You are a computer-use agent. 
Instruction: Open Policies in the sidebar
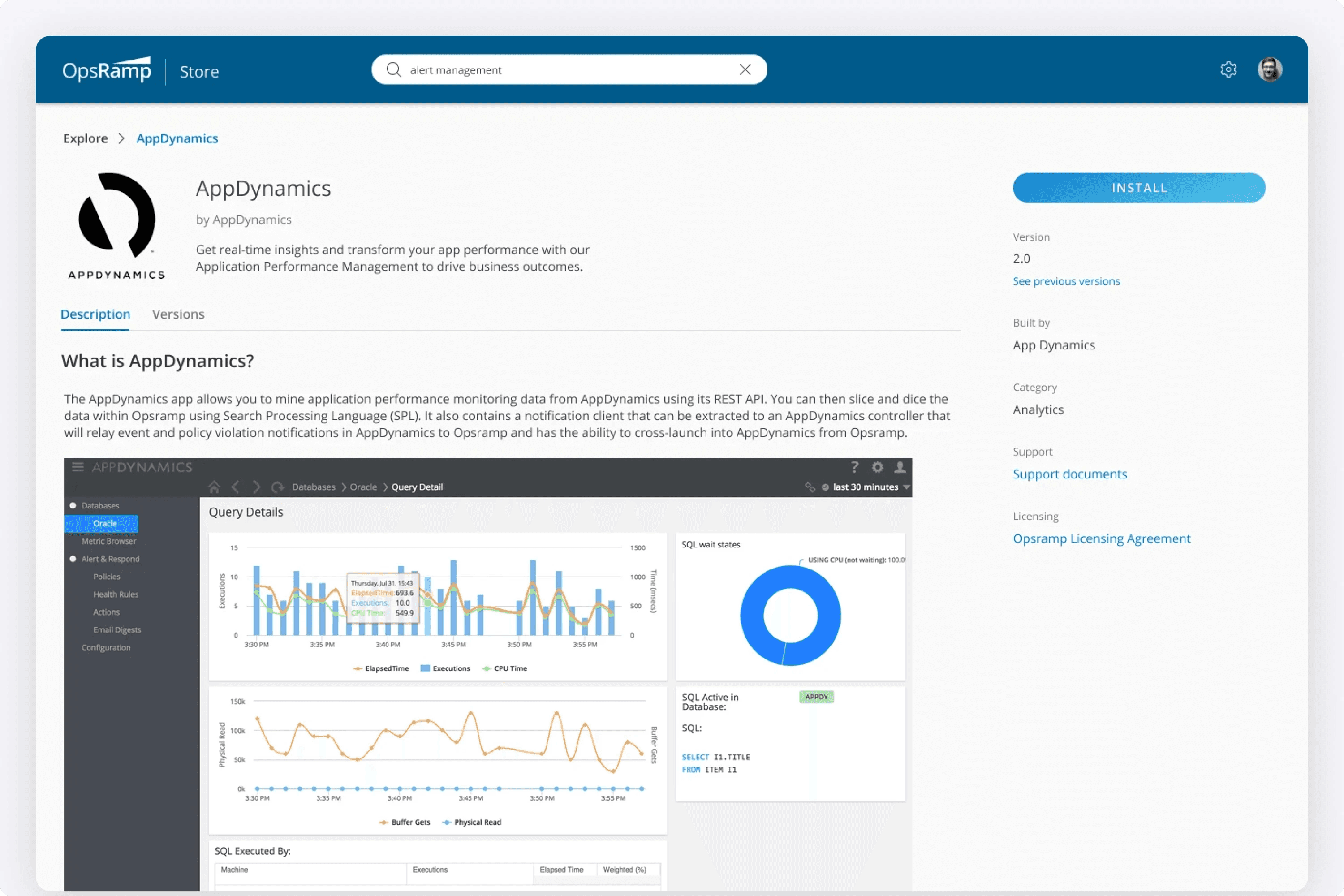(107, 577)
